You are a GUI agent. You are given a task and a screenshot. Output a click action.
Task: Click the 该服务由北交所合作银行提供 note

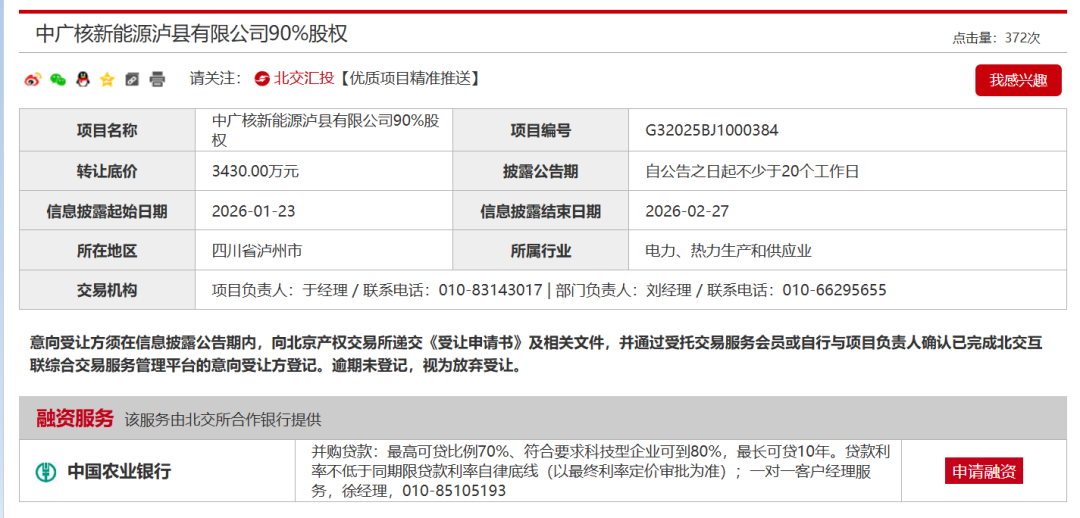point(222,419)
